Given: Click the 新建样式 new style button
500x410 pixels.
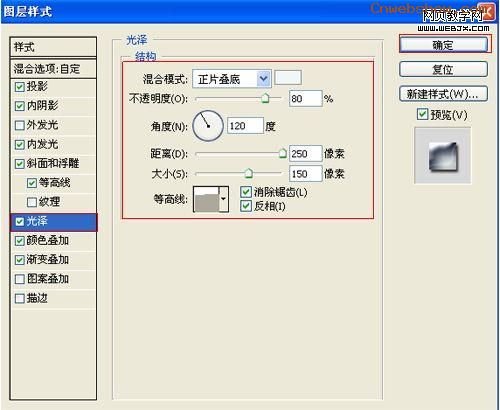Looking at the screenshot, I should click(443, 94).
